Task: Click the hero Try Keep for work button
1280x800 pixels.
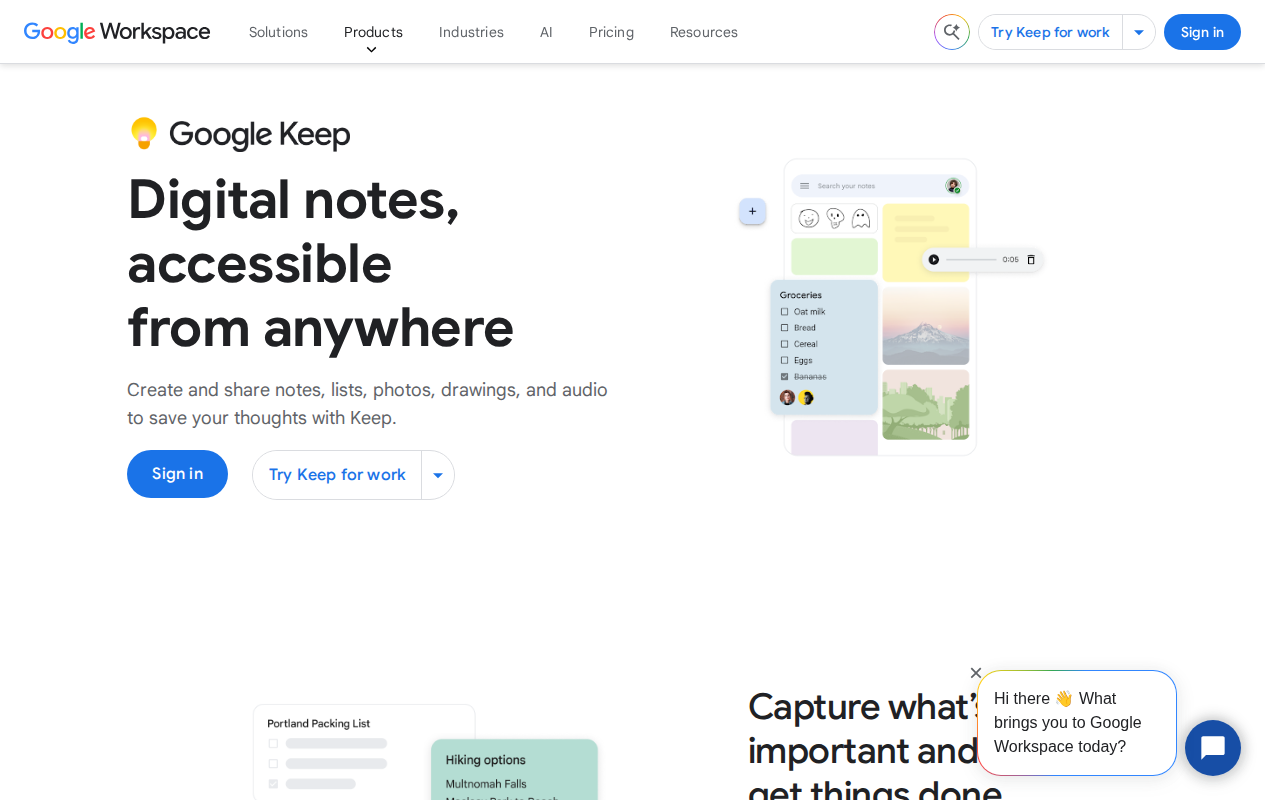Action: tap(337, 475)
